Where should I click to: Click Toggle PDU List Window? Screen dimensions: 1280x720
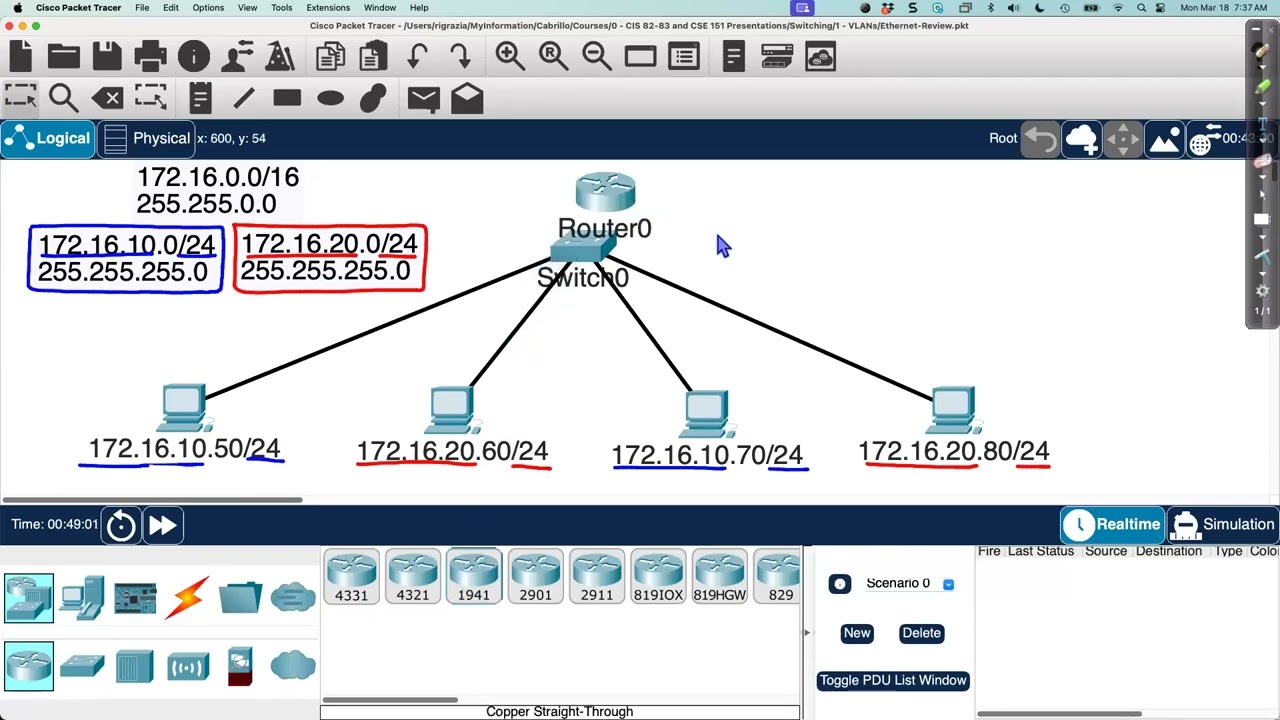tap(893, 680)
